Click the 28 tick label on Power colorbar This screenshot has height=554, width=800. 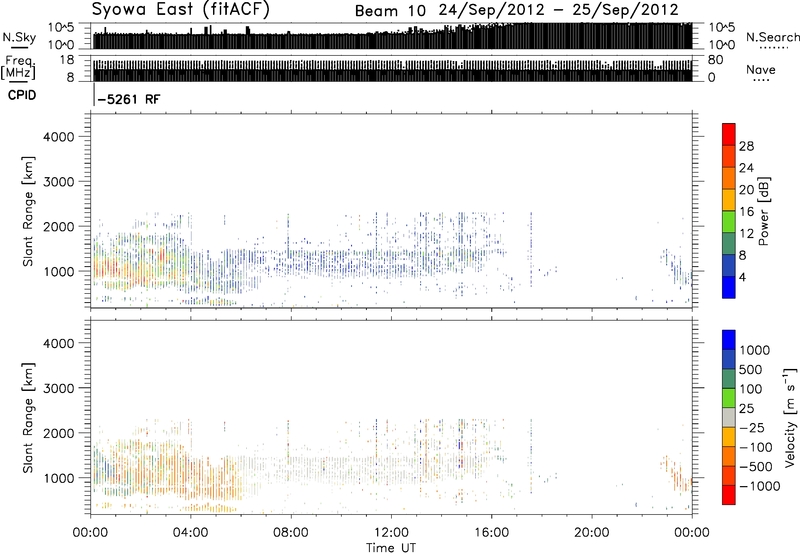[746, 146]
